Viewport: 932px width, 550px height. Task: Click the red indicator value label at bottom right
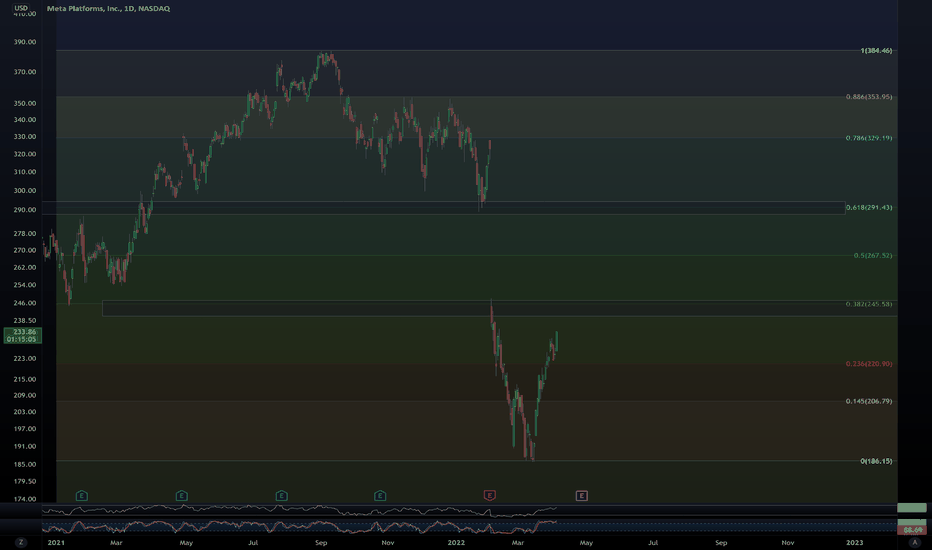point(912,530)
